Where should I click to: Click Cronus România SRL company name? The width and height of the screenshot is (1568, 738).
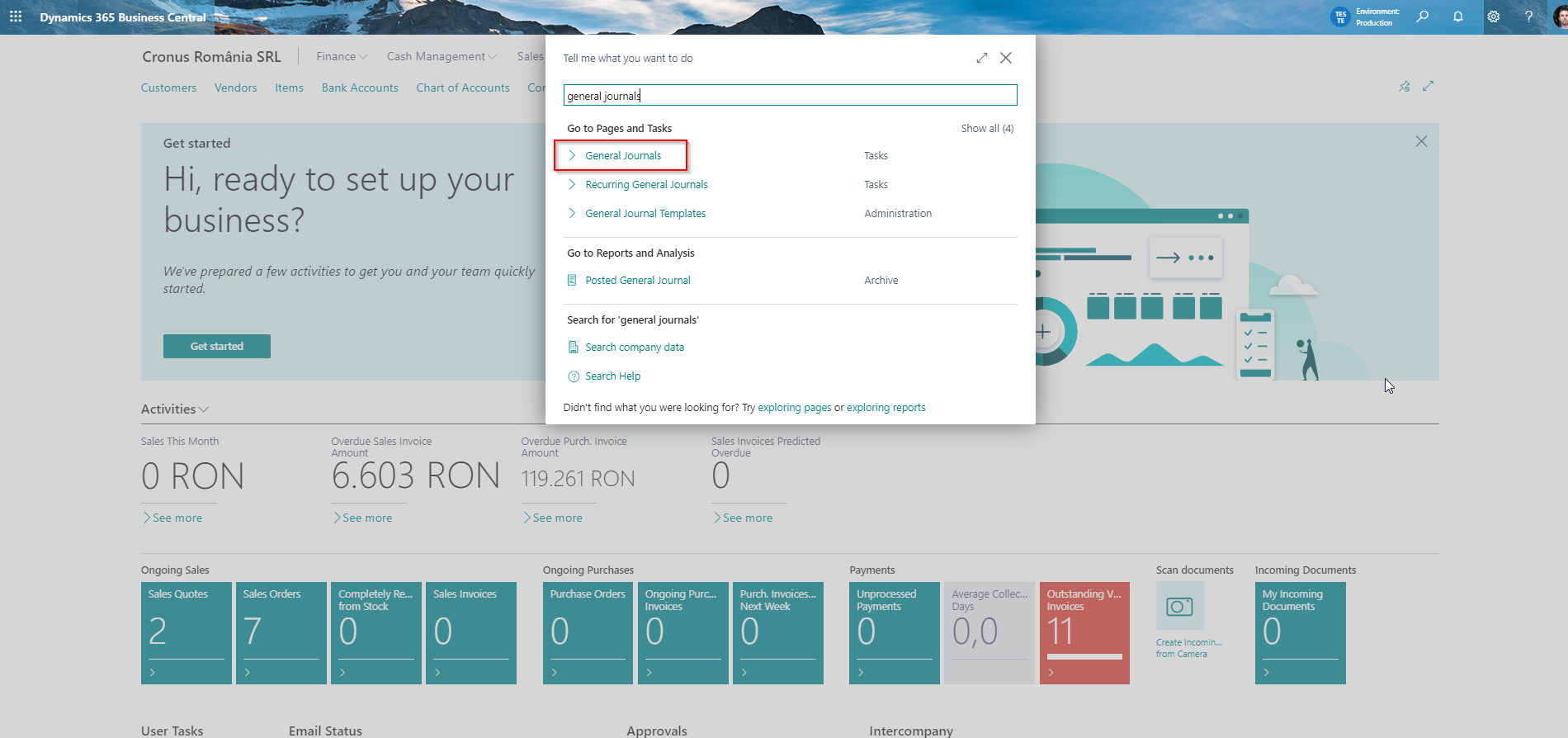coord(211,57)
